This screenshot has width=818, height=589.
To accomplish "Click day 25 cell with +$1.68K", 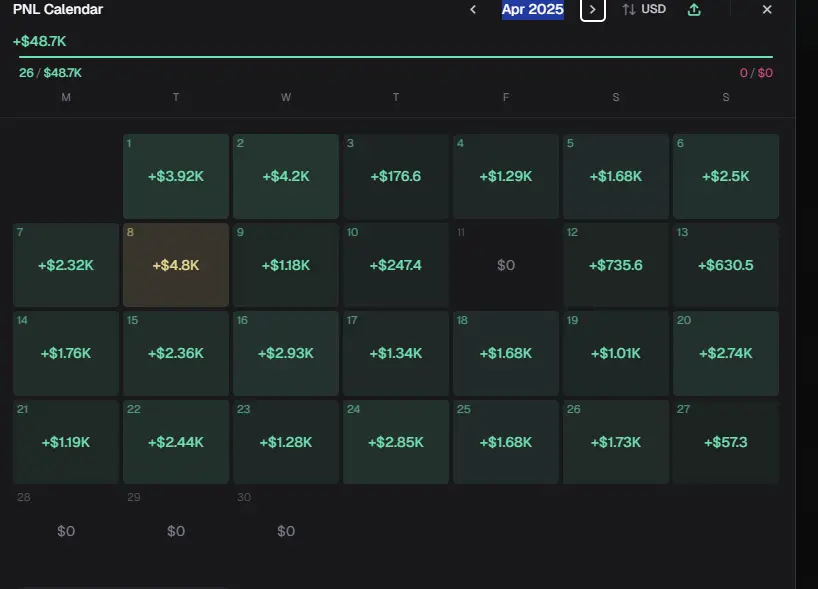I will 506,442.
